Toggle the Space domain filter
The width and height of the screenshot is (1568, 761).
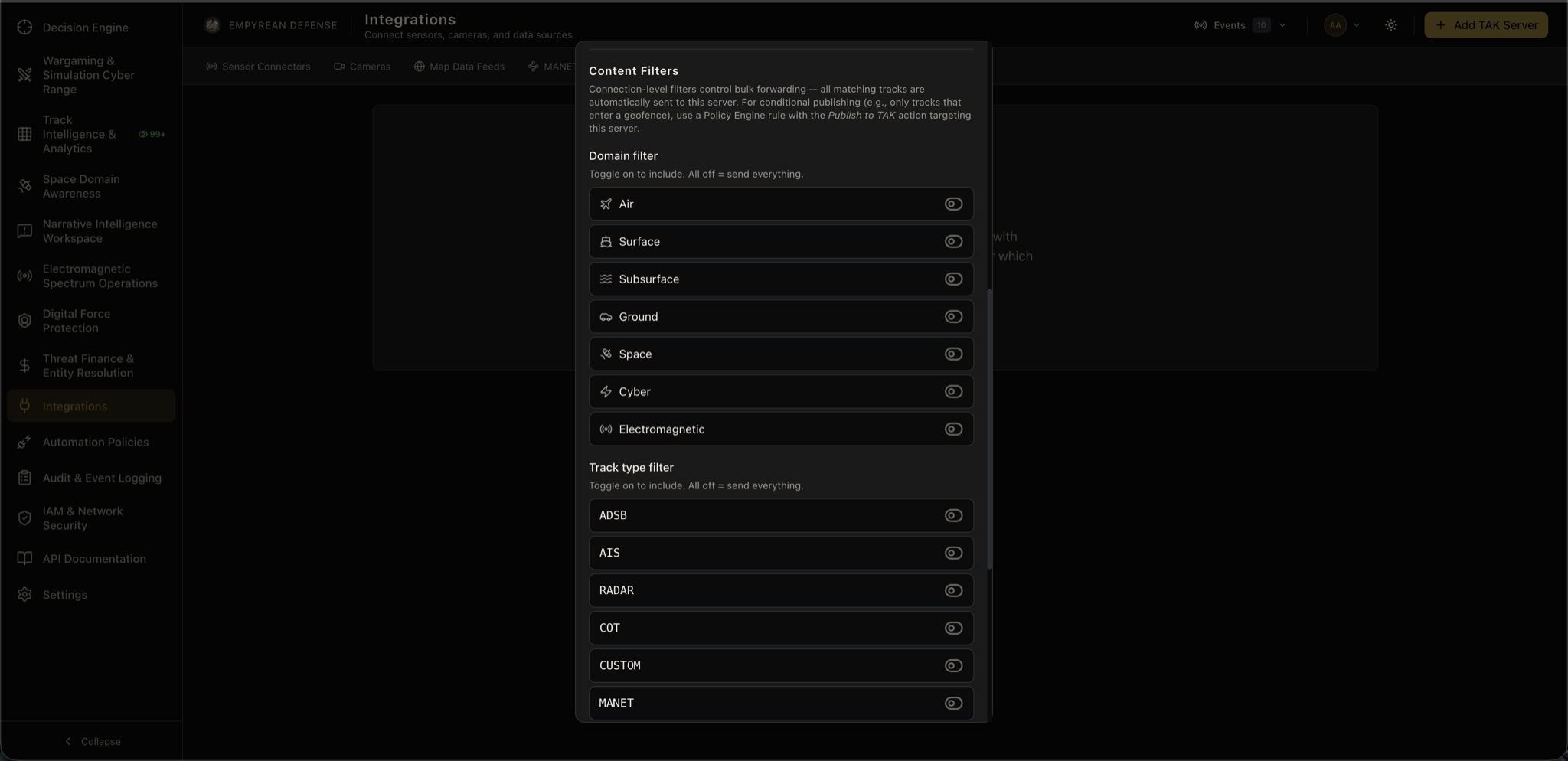tap(953, 354)
